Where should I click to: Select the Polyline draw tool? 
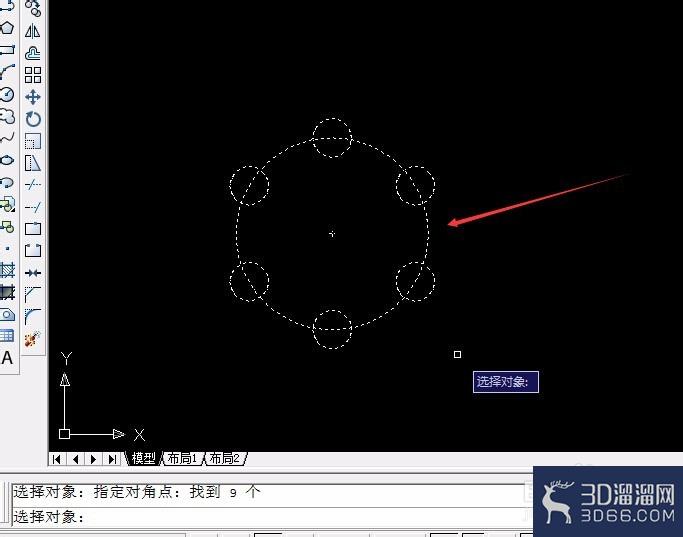[7, 6]
